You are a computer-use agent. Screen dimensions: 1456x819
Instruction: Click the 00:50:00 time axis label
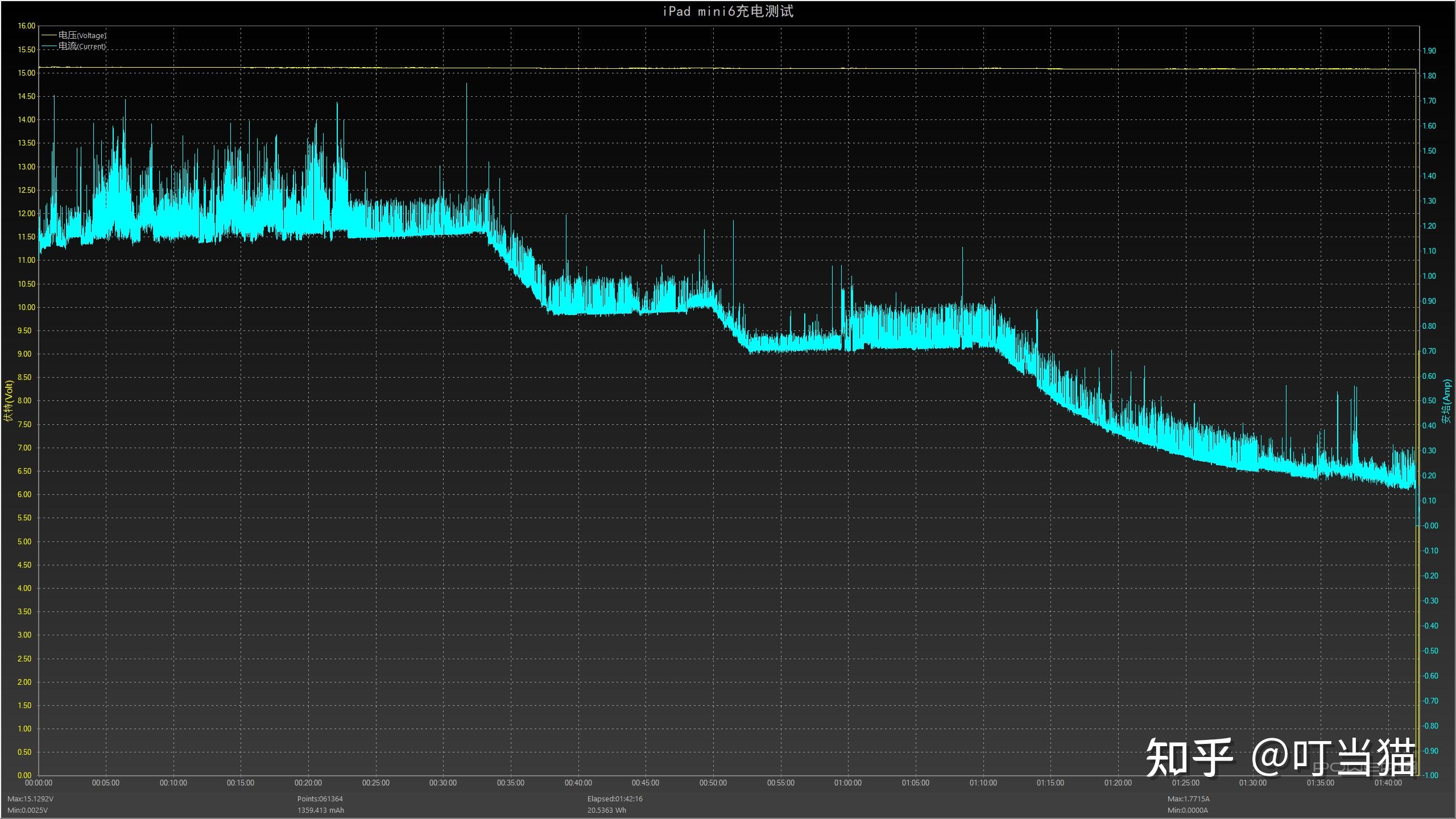[713, 783]
